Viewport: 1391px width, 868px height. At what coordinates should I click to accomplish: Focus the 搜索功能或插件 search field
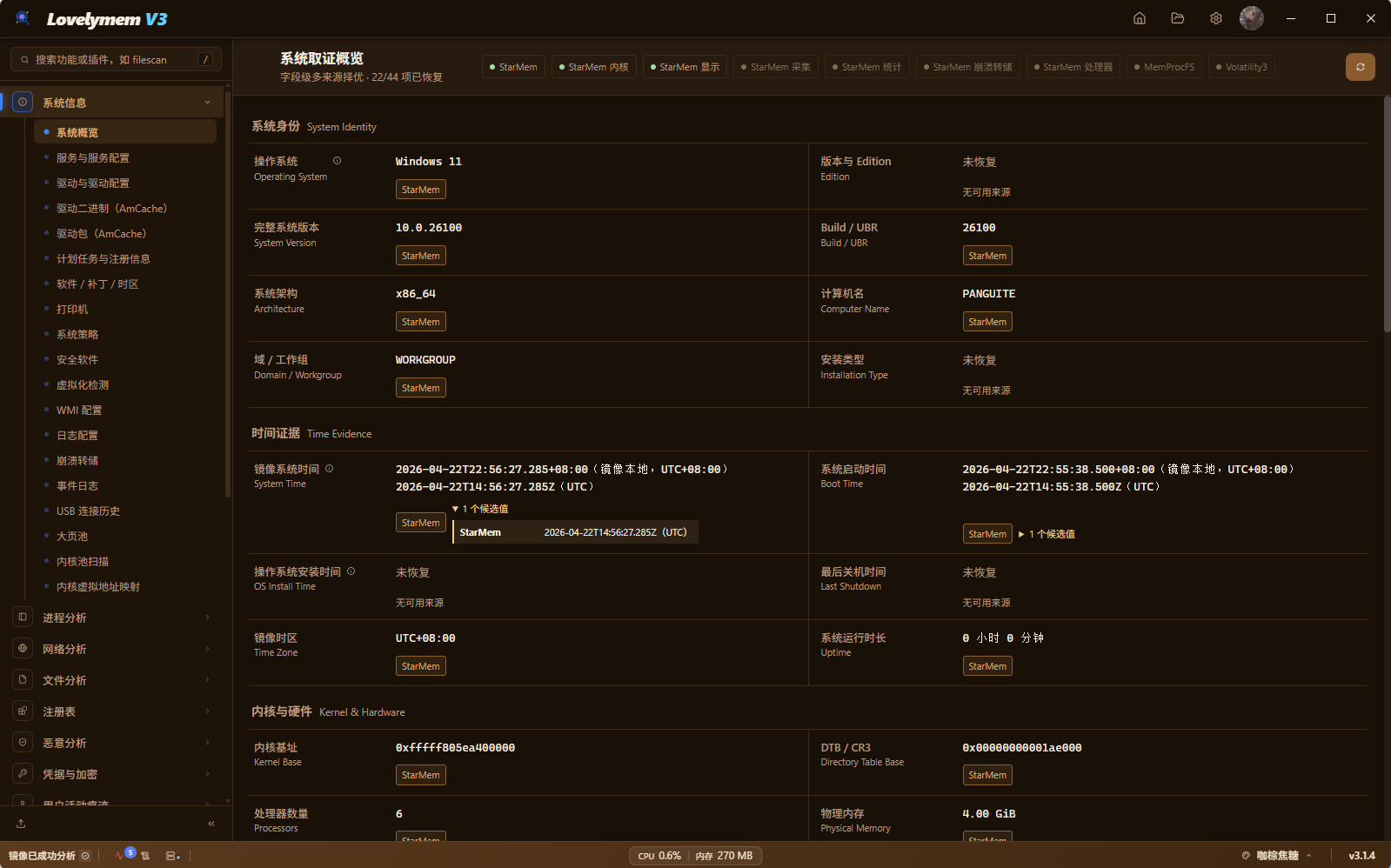click(116, 59)
